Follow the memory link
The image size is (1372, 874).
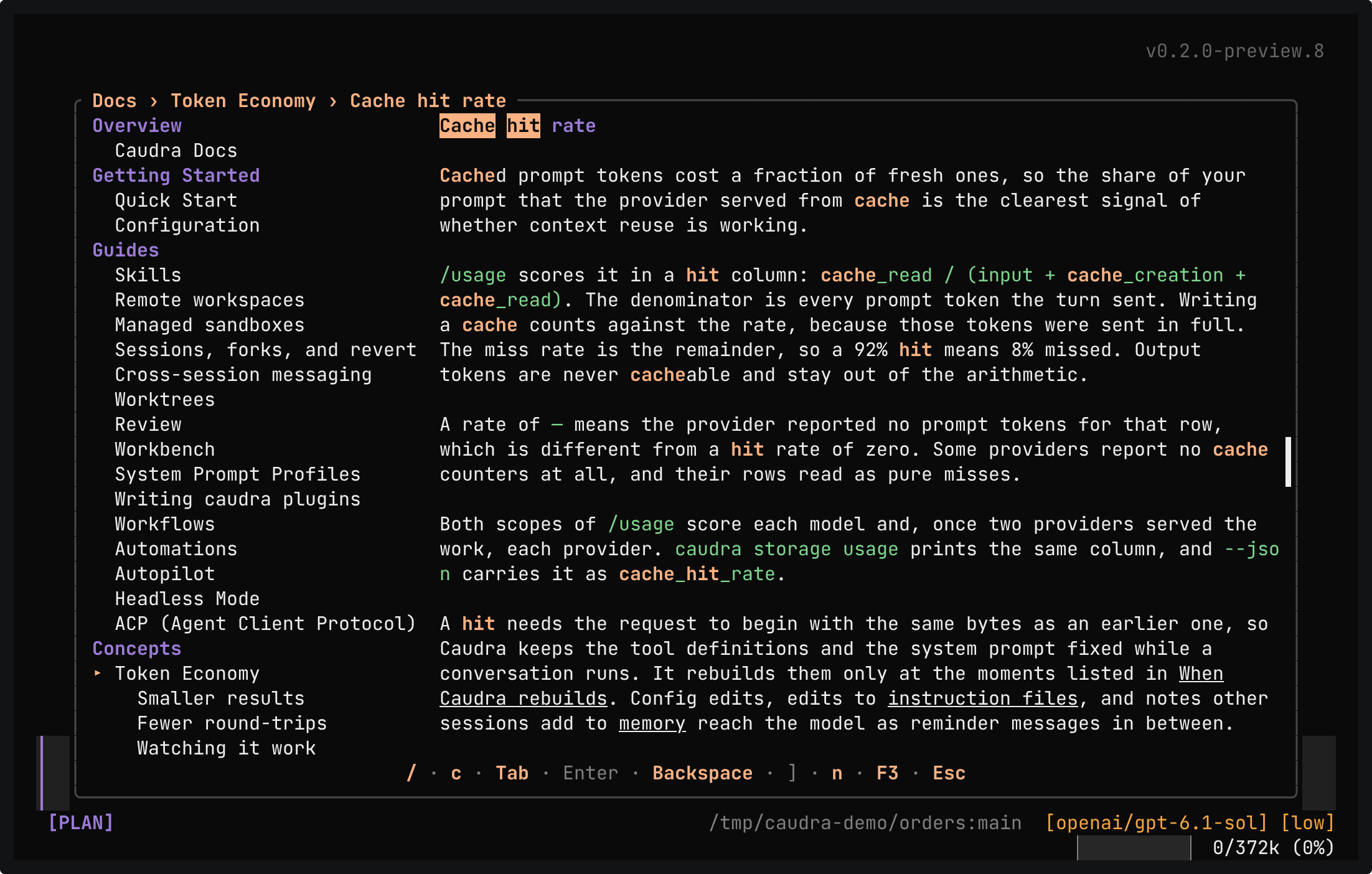coord(652,723)
